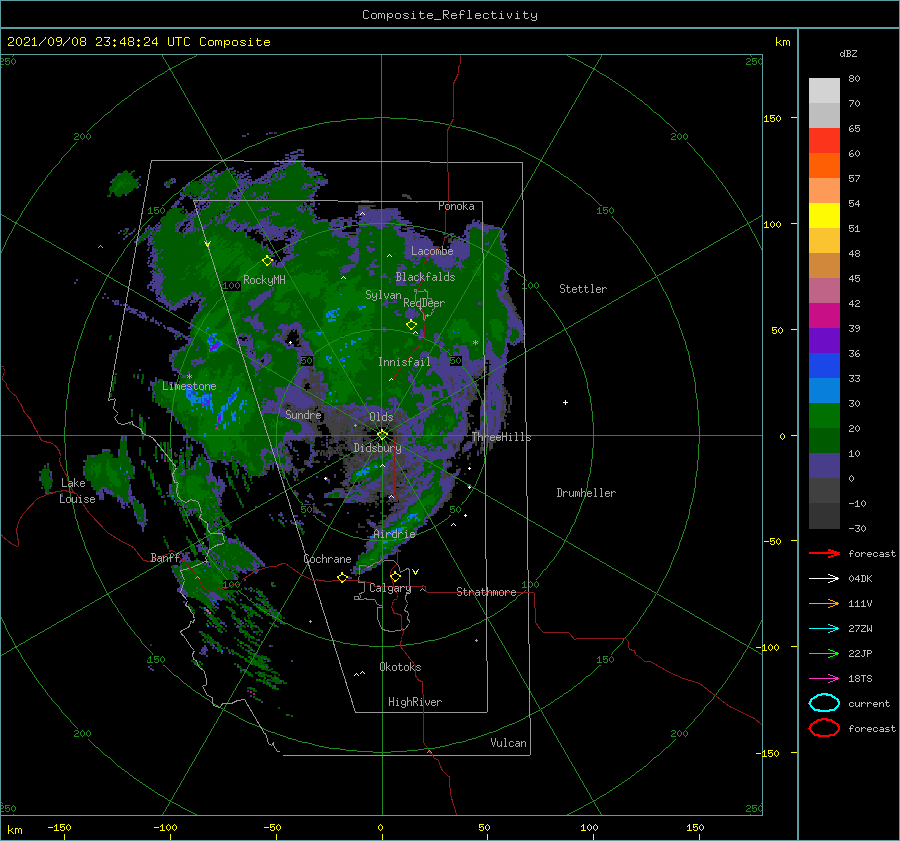900x841 pixels.
Task: Click the -50 tick label on the vertical axis
Action: pos(774,541)
